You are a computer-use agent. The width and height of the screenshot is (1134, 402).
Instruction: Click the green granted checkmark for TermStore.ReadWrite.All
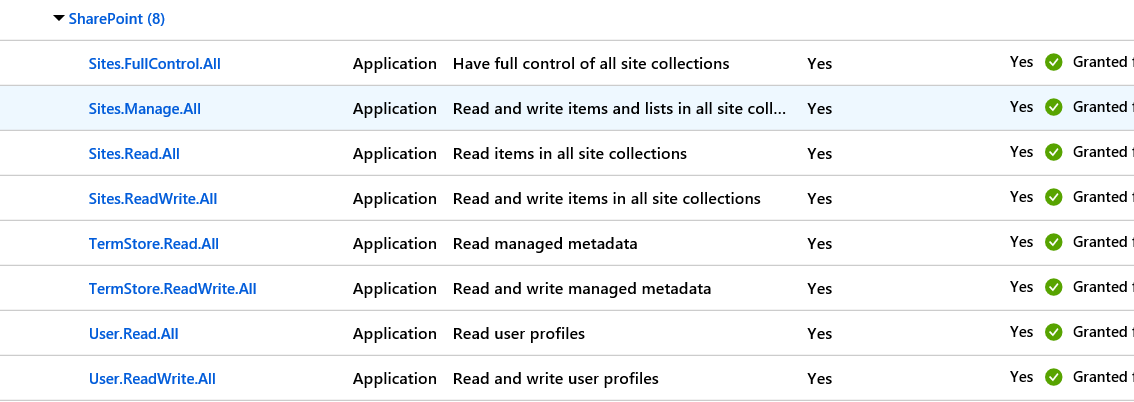coord(1054,287)
